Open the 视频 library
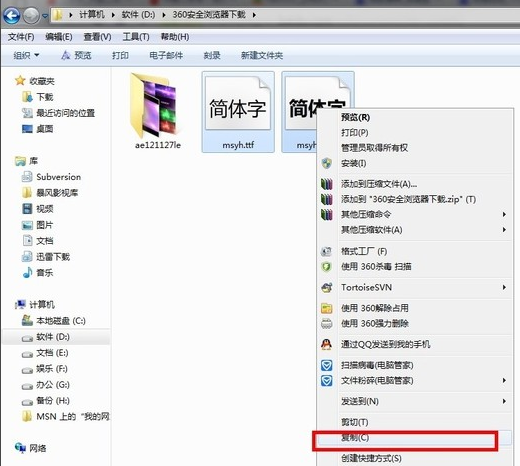 pyautogui.click(x=37, y=209)
